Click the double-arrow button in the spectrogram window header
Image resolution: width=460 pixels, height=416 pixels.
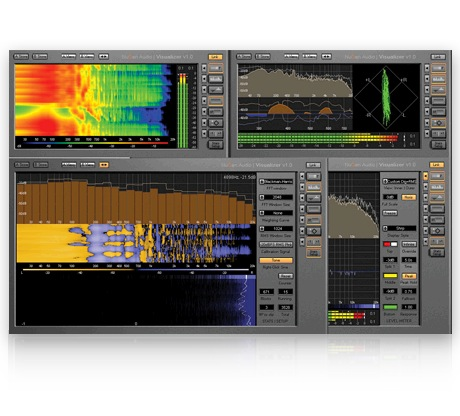104,57
